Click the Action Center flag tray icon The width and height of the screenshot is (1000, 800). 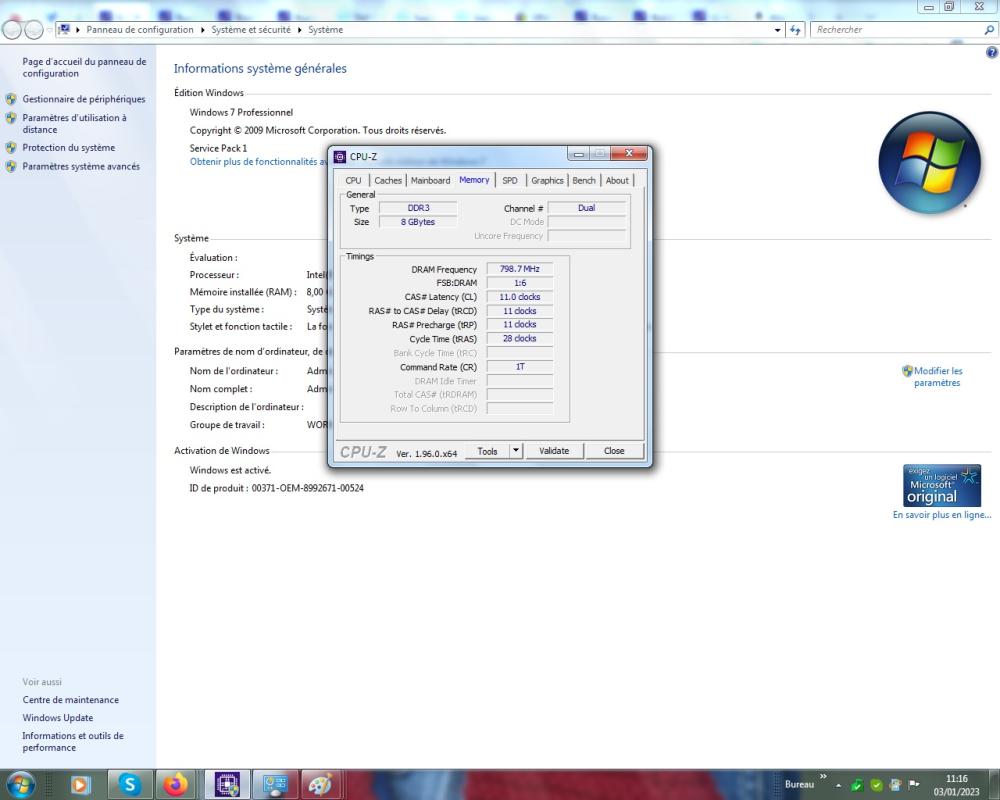[x=913, y=785]
